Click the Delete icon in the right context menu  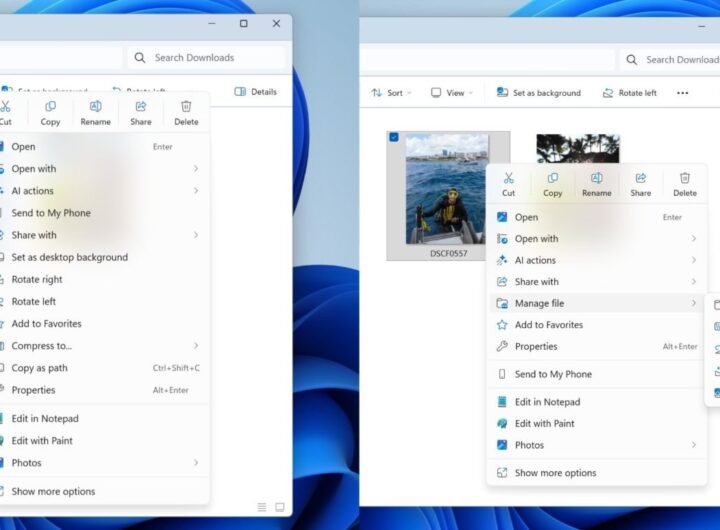click(685, 183)
